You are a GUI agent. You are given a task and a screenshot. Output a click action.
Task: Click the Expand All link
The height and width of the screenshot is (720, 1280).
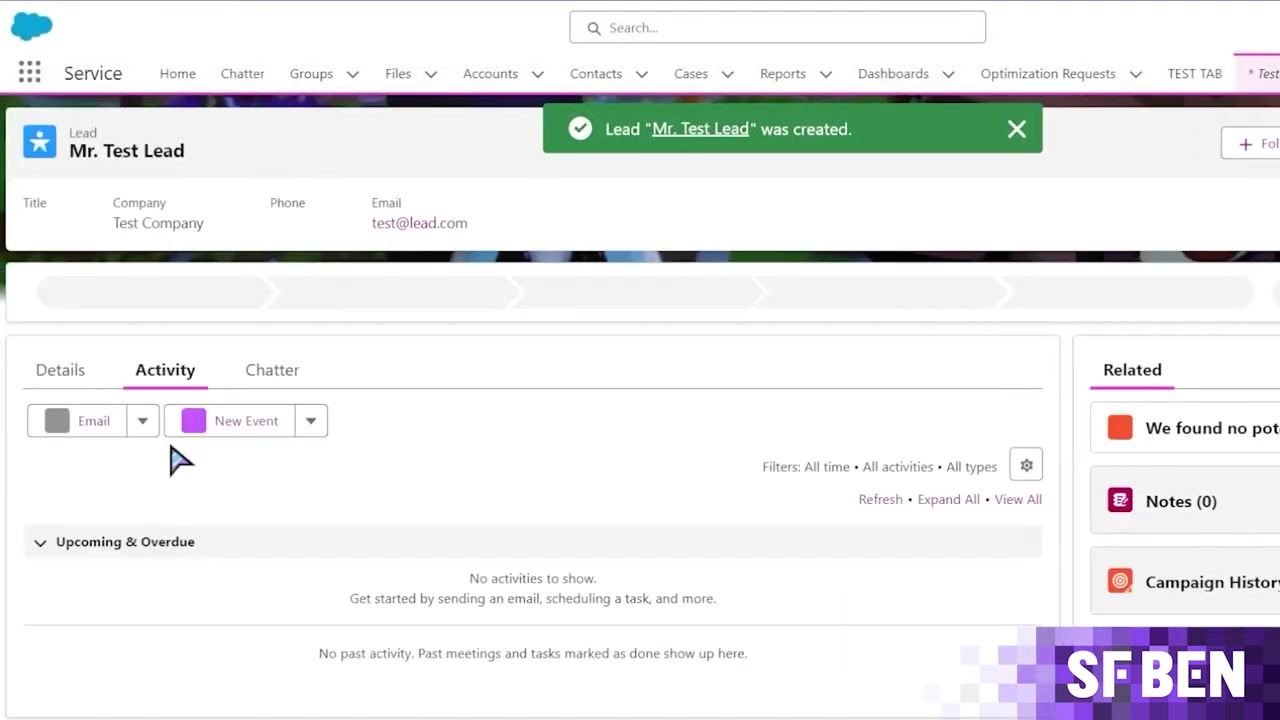pos(949,499)
